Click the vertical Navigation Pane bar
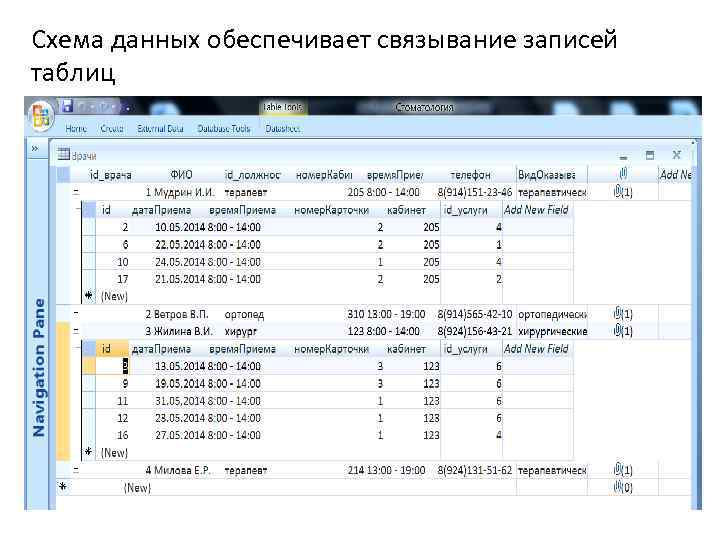The height and width of the screenshot is (540, 720). tap(39, 367)
